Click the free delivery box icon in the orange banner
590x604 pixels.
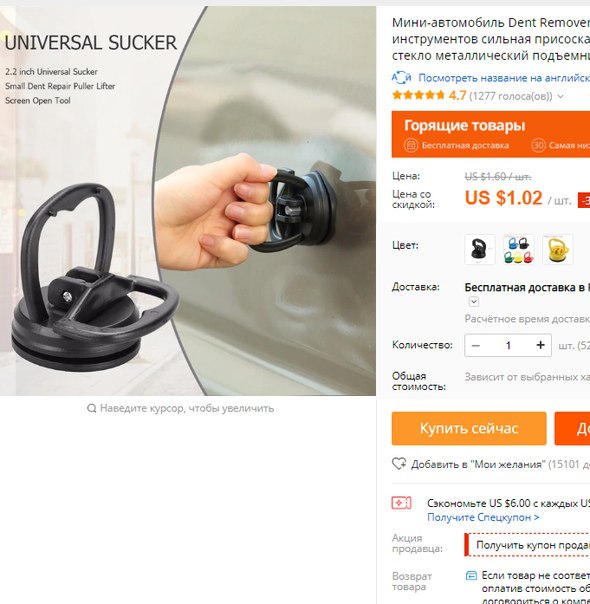coord(411,145)
